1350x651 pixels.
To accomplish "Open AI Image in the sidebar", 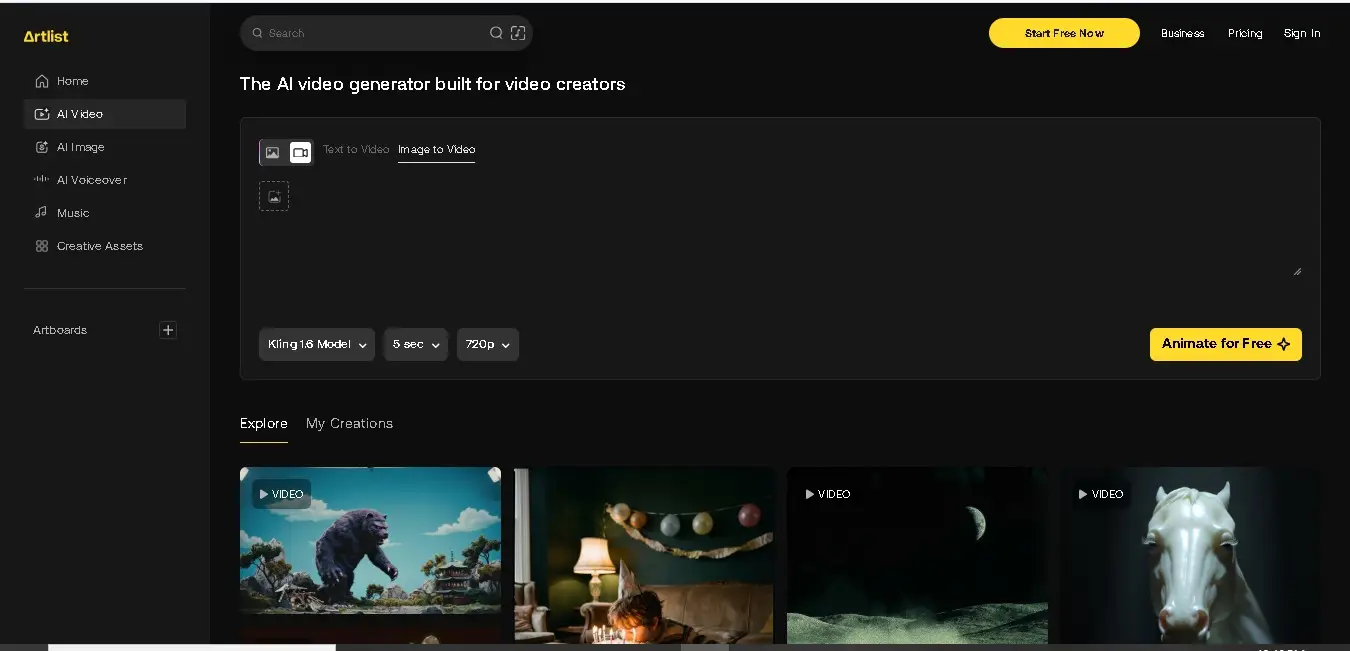I will [x=80, y=147].
